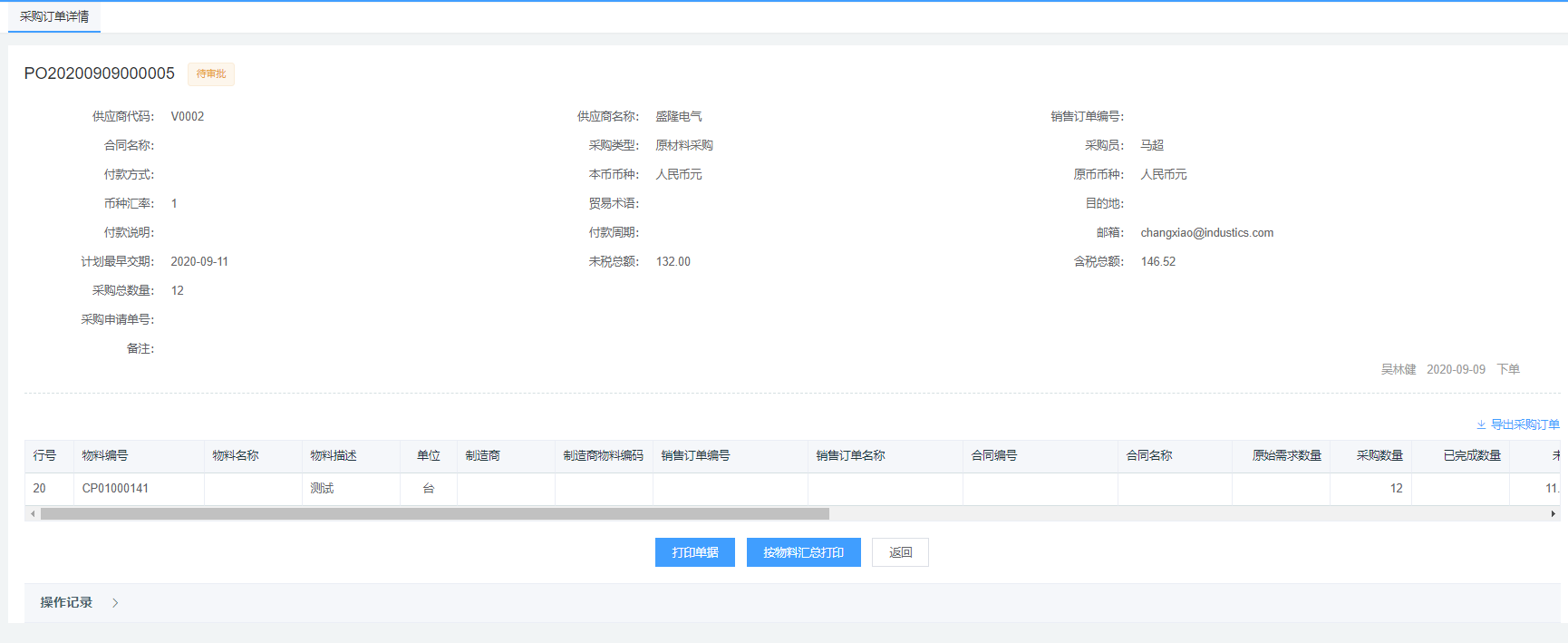The width and height of the screenshot is (1568, 643).
Task: Click the 操作记录 section title
Action: tap(66, 603)
